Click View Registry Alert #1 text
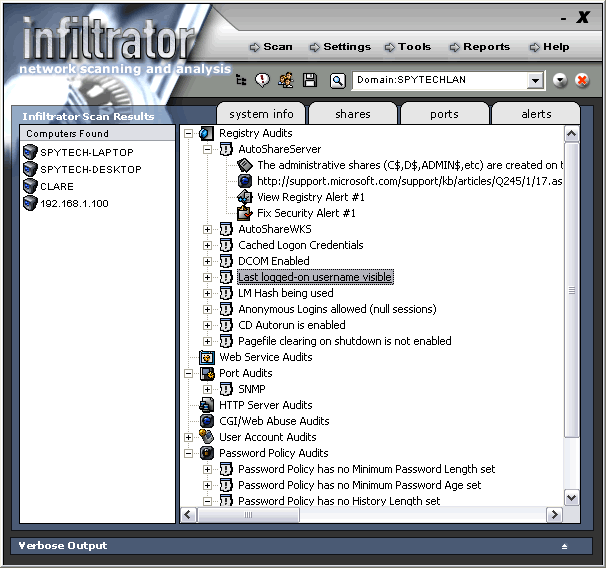This screenshot has height=568, width=606. [x=311, y=197]
